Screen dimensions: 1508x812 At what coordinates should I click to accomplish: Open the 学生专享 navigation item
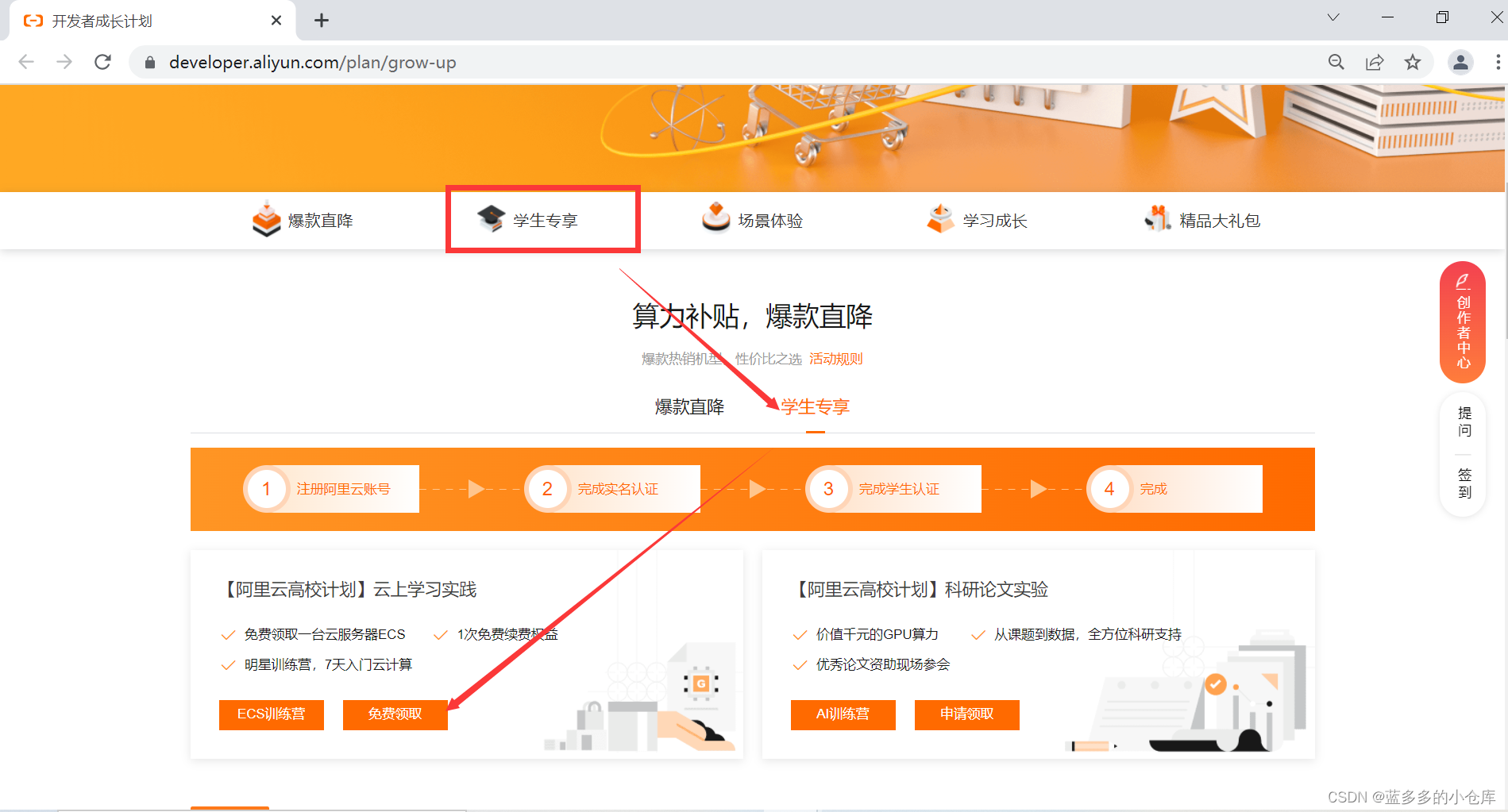click(528, 220)
